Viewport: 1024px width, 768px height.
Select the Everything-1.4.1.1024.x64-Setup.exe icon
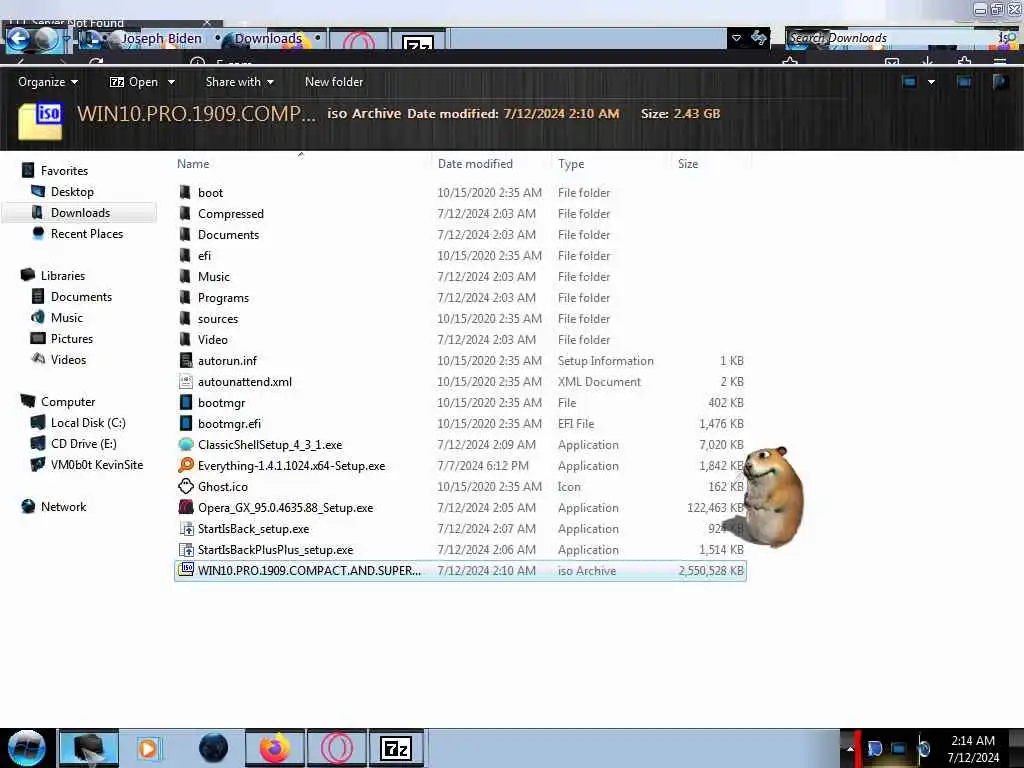[186, 466]
